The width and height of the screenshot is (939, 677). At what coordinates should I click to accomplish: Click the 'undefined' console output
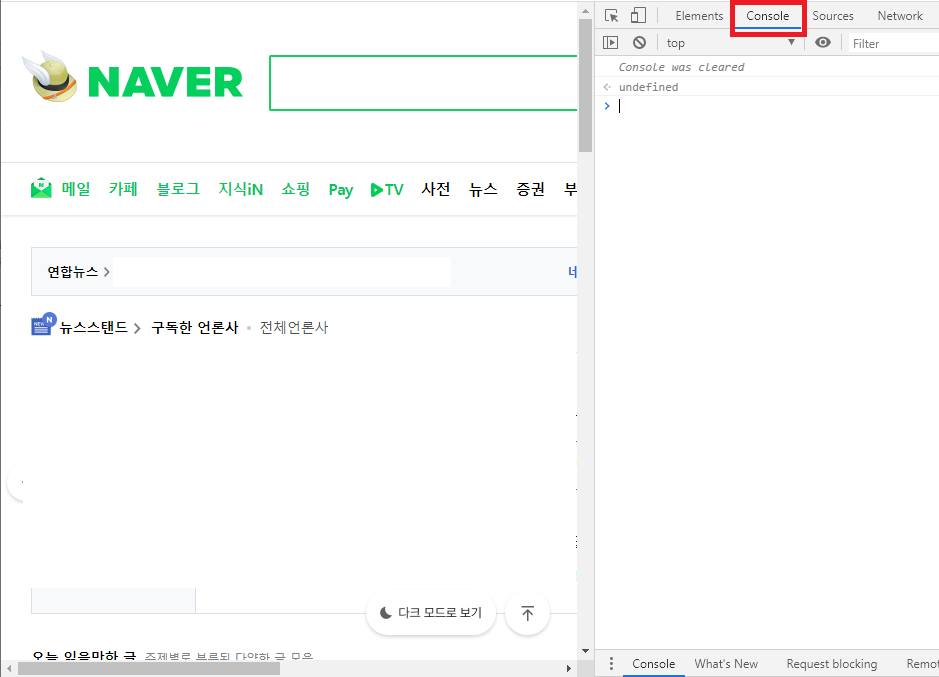(649, 87)
